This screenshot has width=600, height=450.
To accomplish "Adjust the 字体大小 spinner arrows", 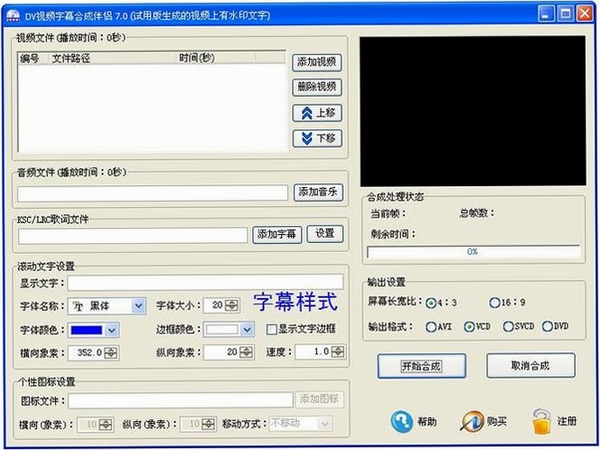I will pyautogui.click(x=232, y=305).
